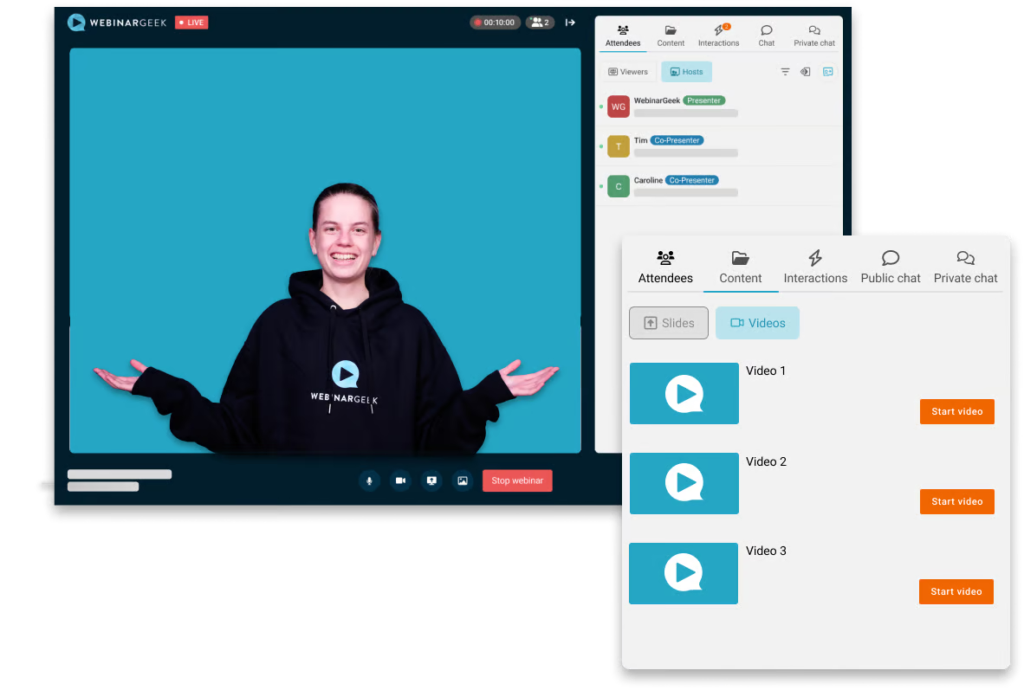
Task: Toggle the camera button off
Action: click(x=400, y=481)
